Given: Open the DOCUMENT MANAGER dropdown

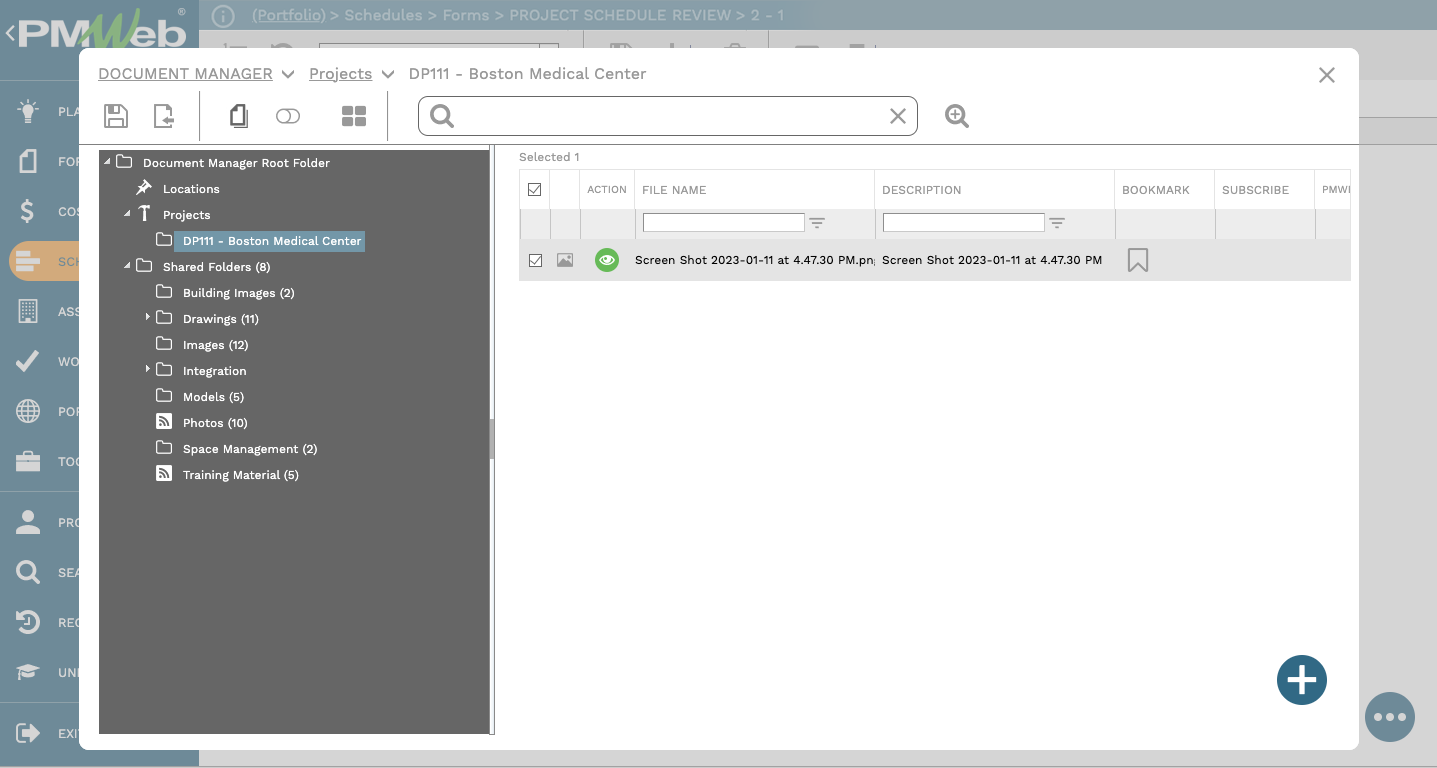Looking at the screenshot, I should pyautogui.click(x=288, y=73).
